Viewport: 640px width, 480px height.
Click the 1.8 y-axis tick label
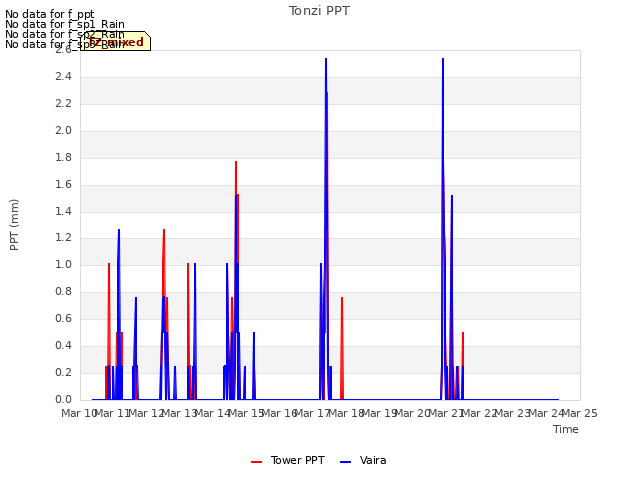63,158
